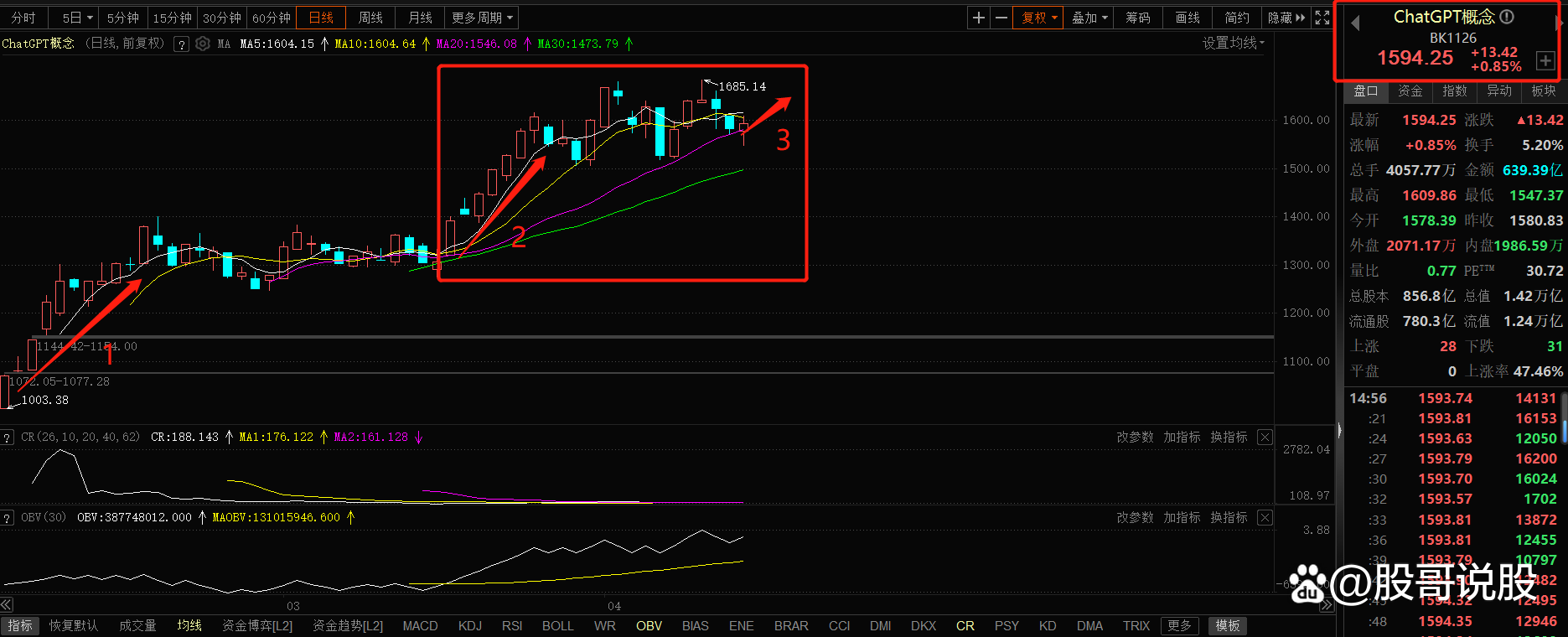Click 改参数 for CR indicator

1135,438
